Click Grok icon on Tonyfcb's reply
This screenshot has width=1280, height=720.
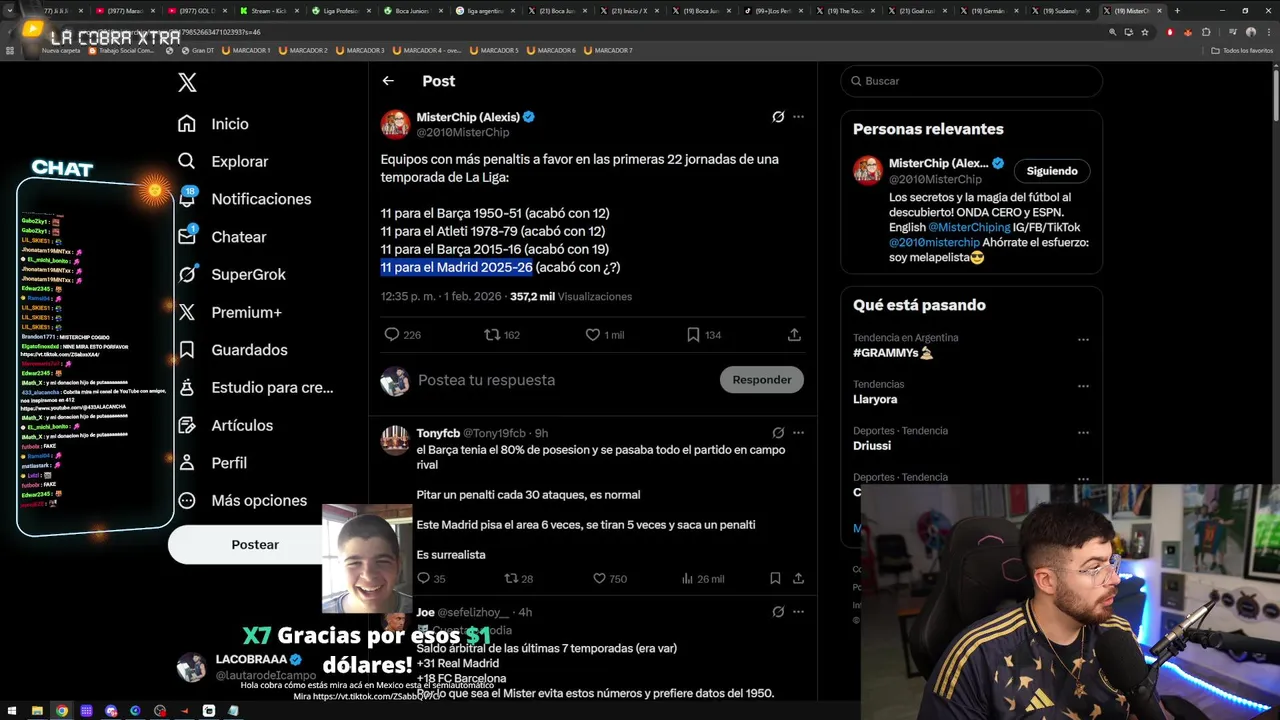[x=778, y=433]
